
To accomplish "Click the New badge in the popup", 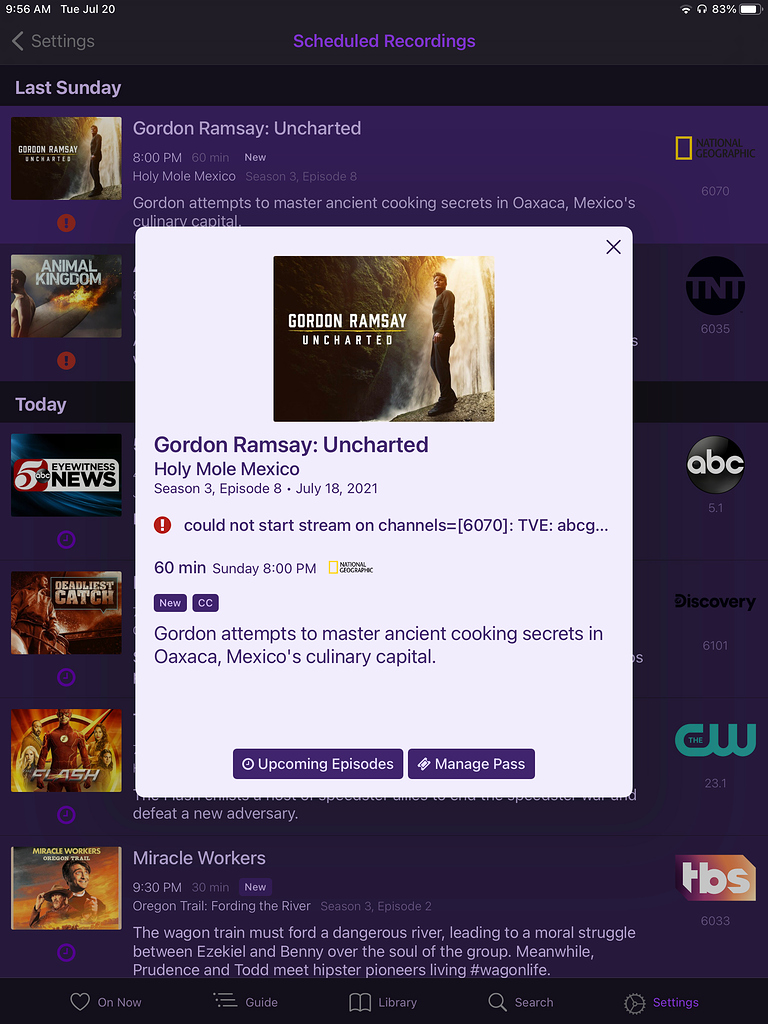I will (170, 603).
